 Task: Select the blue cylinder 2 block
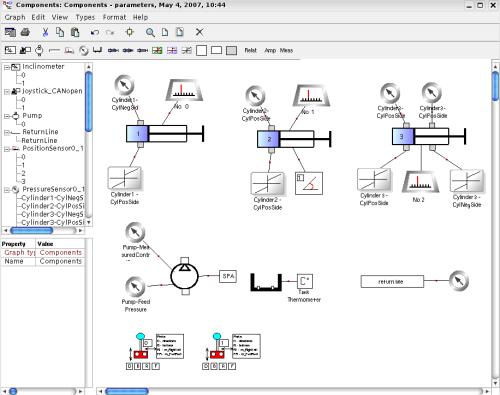(268, 139)
